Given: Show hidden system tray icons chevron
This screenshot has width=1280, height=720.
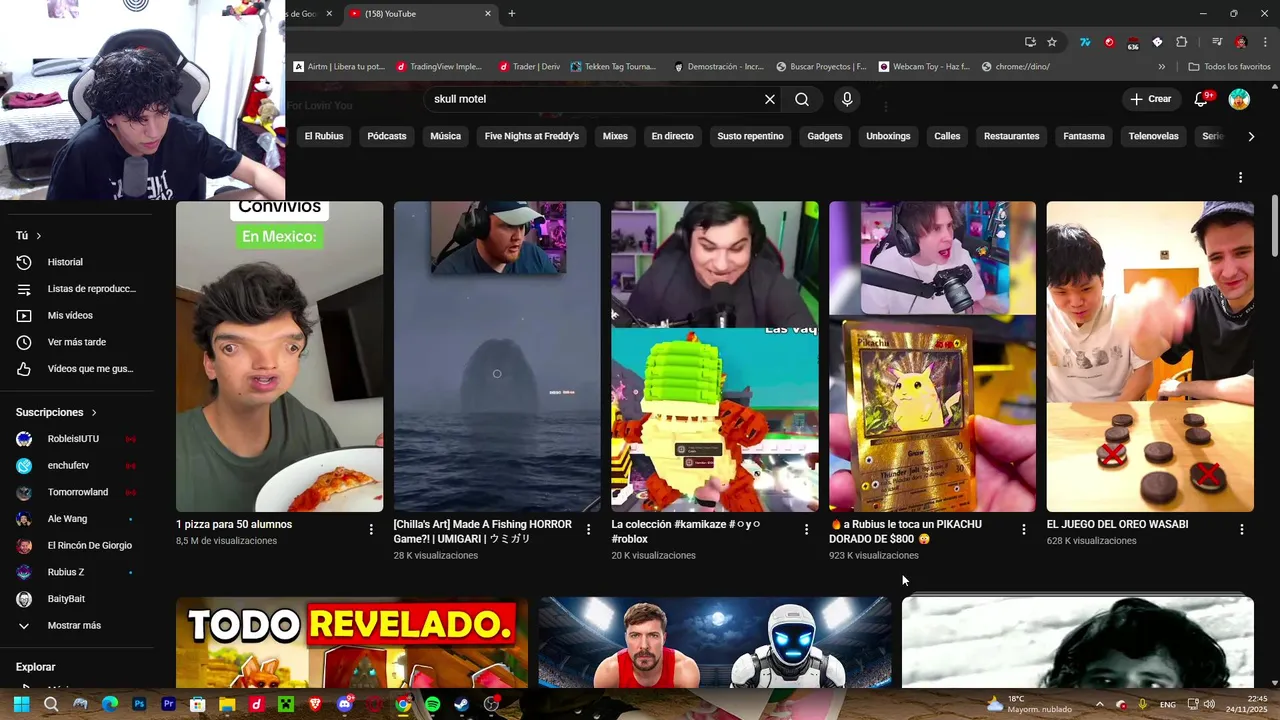Looking at the screenshot, I should point(1099,704).
